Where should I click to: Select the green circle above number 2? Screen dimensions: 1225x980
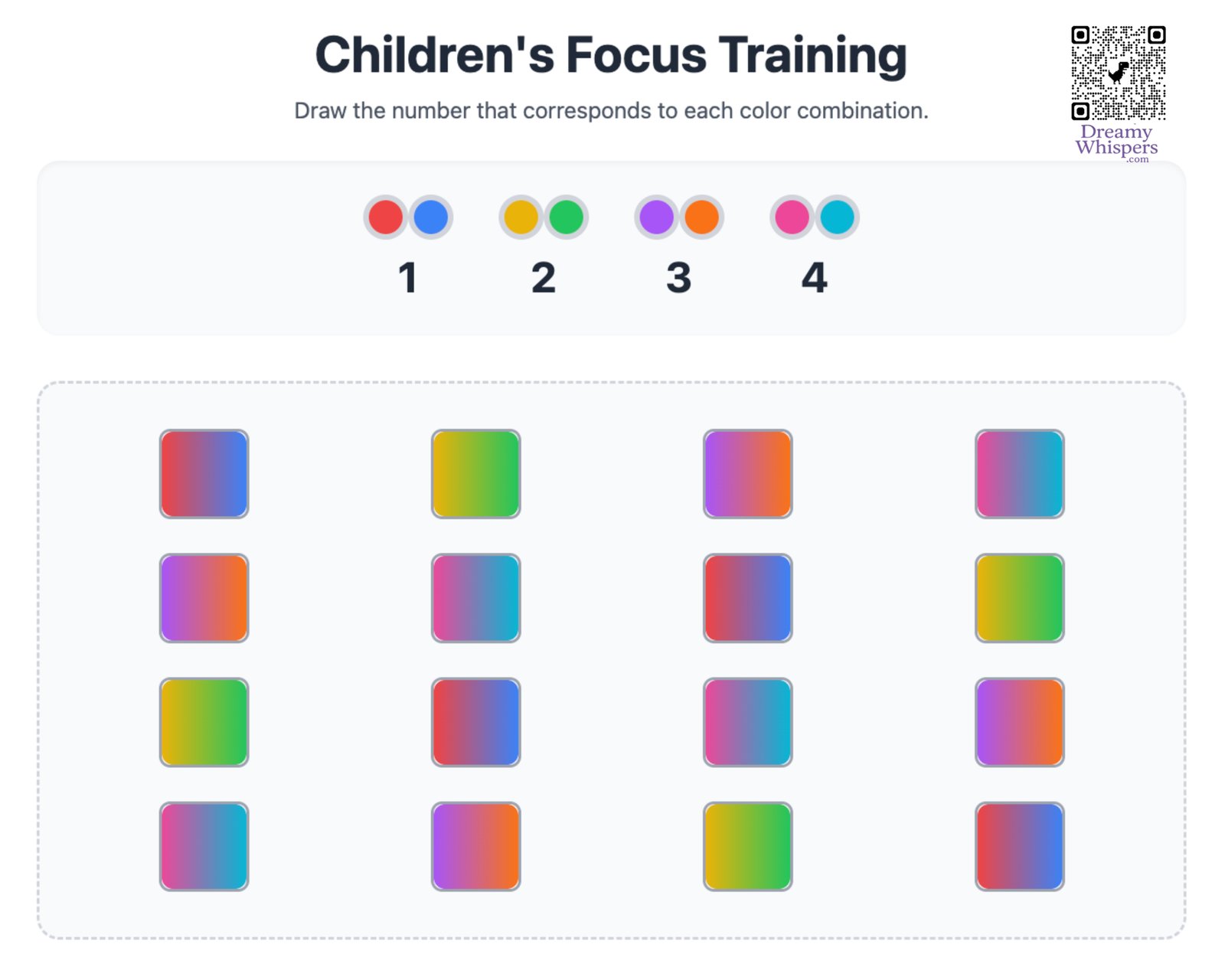(566, 217)
